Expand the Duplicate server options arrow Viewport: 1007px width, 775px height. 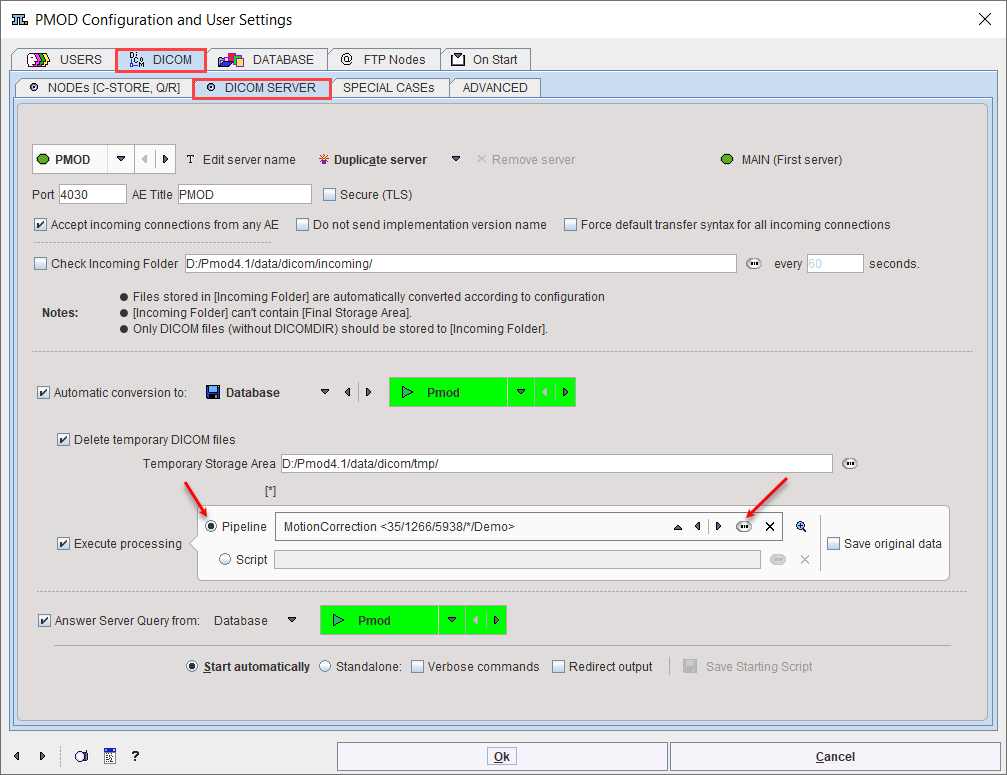456,159
